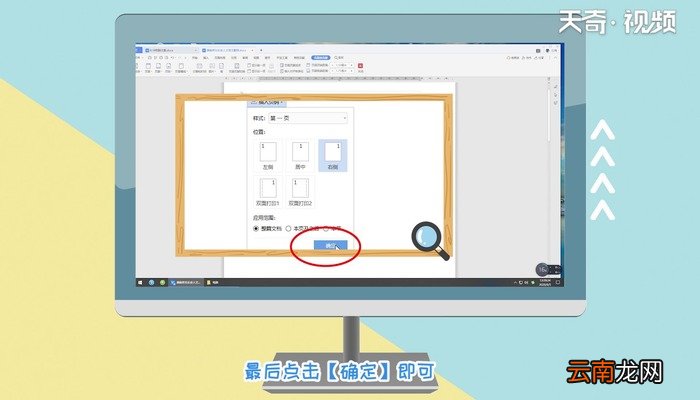Switch to the first document tab

pos(172,50)
